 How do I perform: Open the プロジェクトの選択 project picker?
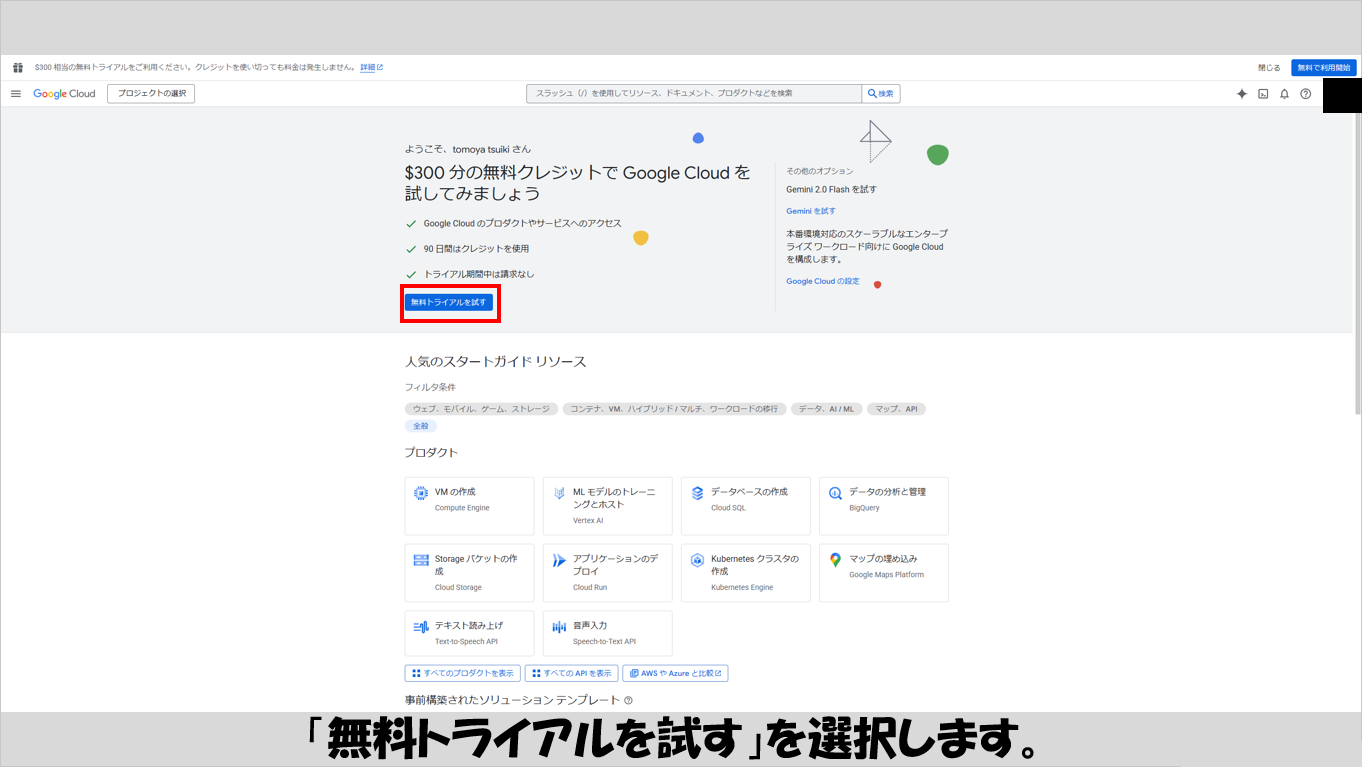tap(151, 94)
